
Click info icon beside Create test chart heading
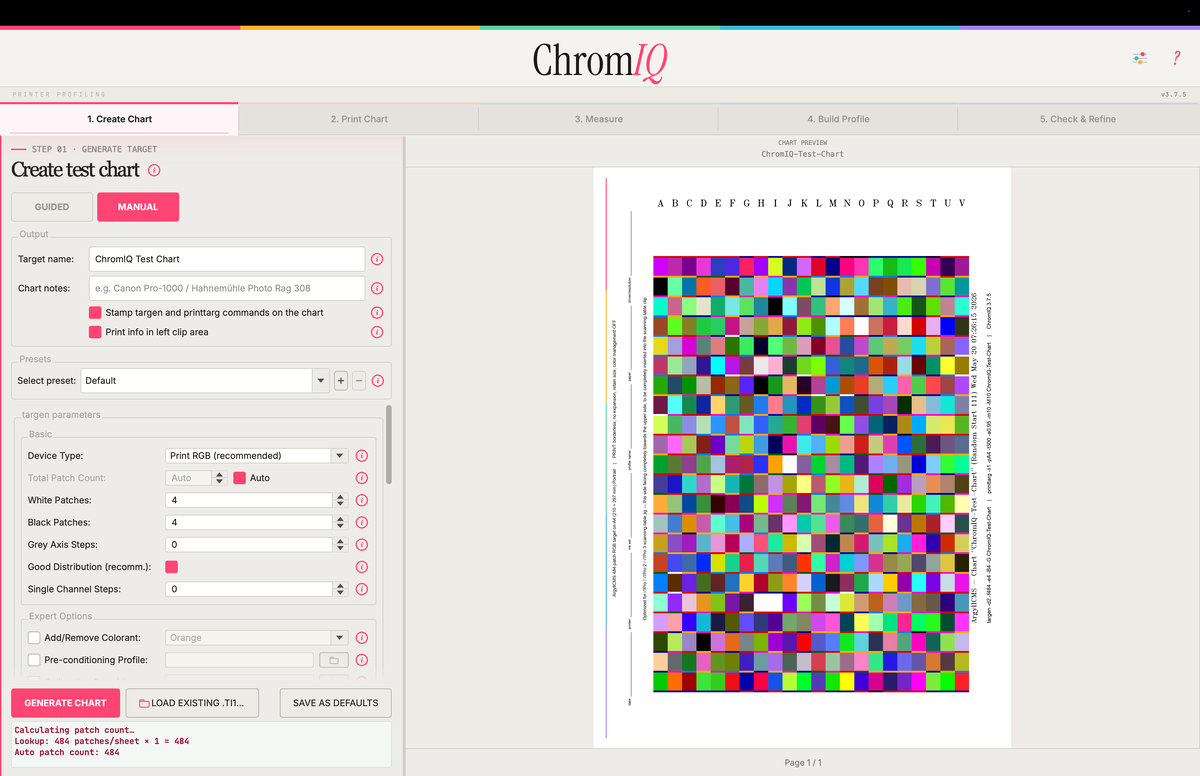point(155,170)
